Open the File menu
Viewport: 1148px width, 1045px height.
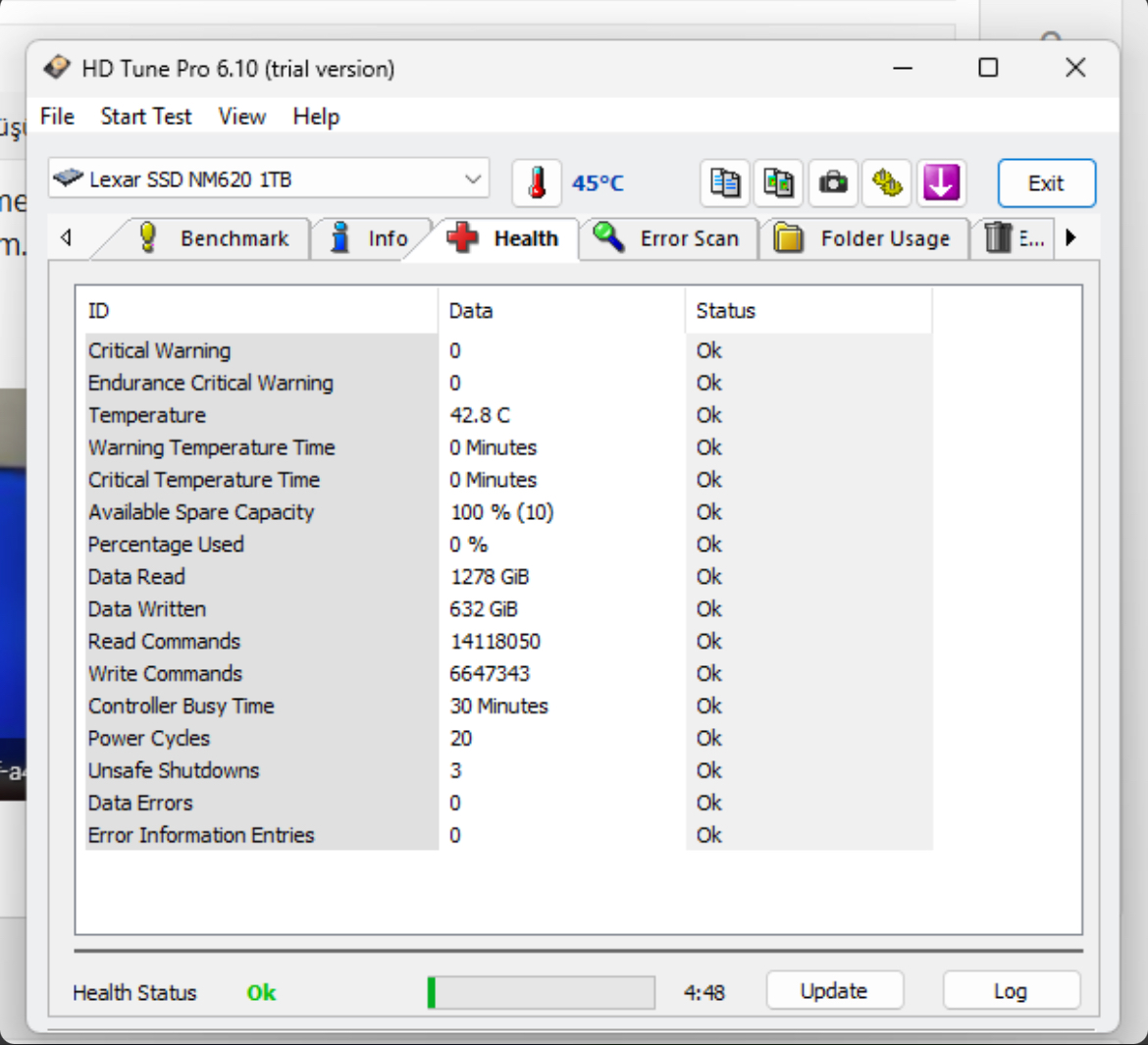pos(57,117)
